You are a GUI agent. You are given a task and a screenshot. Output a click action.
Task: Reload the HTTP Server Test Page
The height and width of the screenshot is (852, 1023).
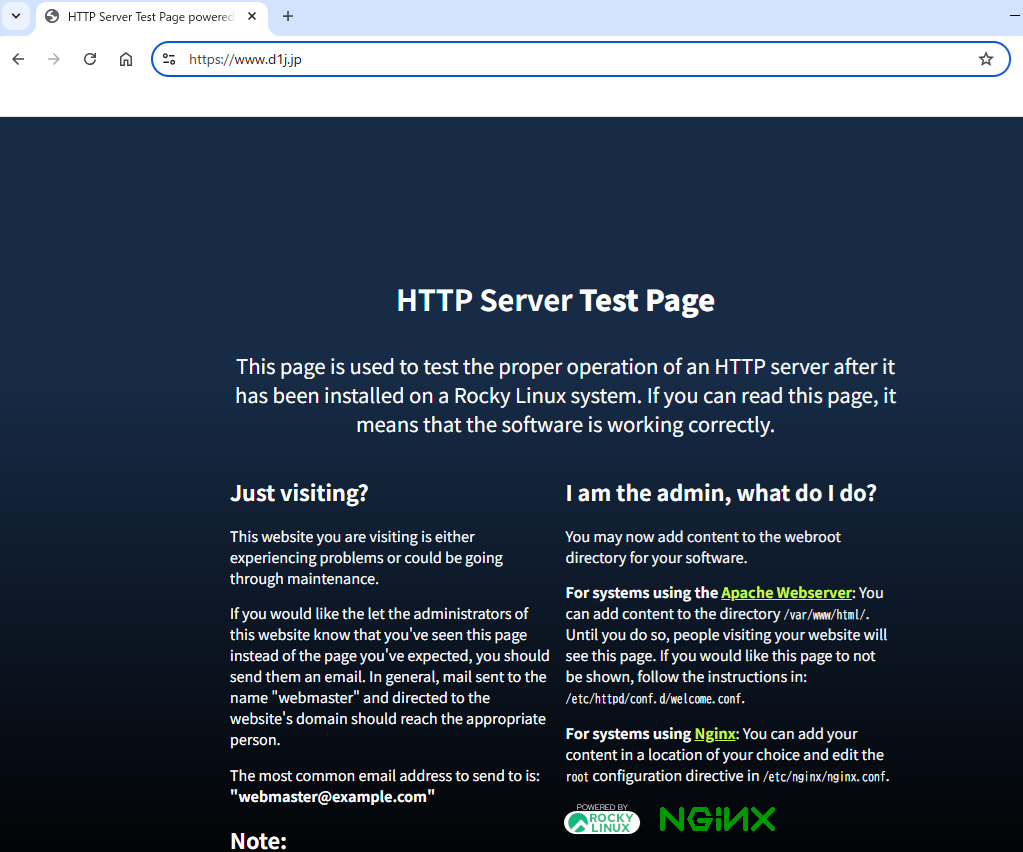pos(90,59)
